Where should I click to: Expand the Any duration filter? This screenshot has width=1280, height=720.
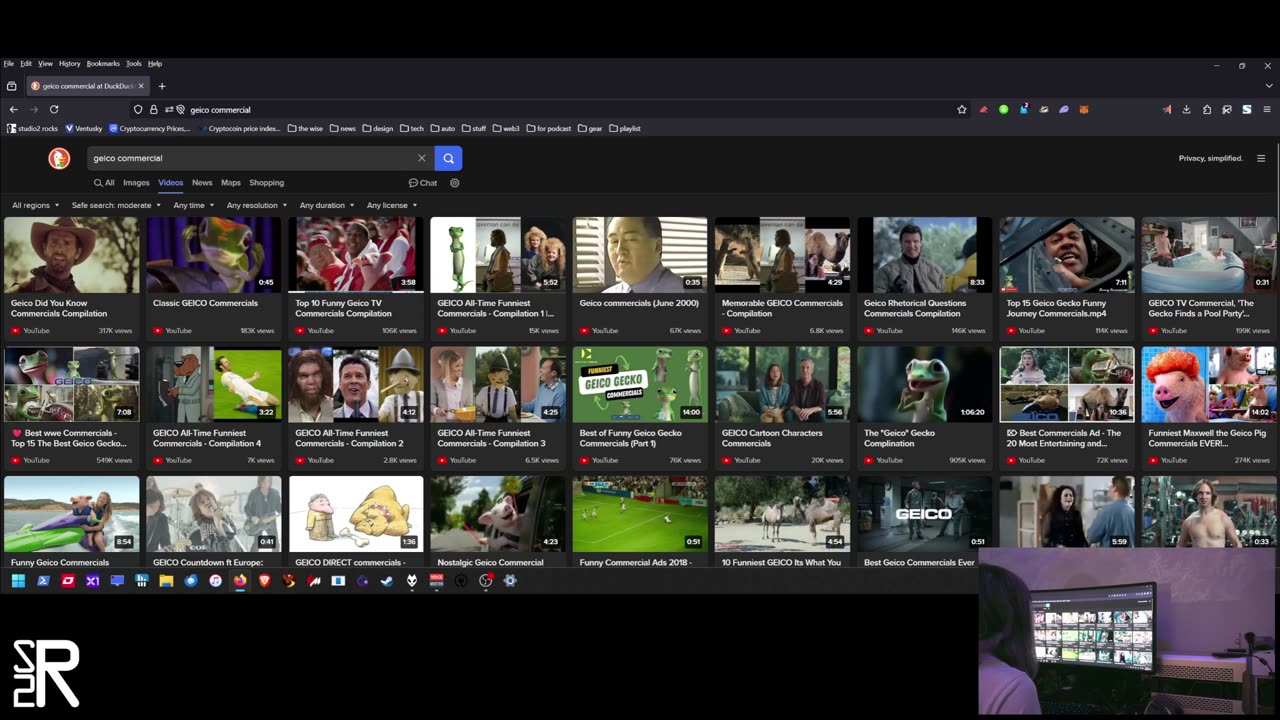pos(326,205)
